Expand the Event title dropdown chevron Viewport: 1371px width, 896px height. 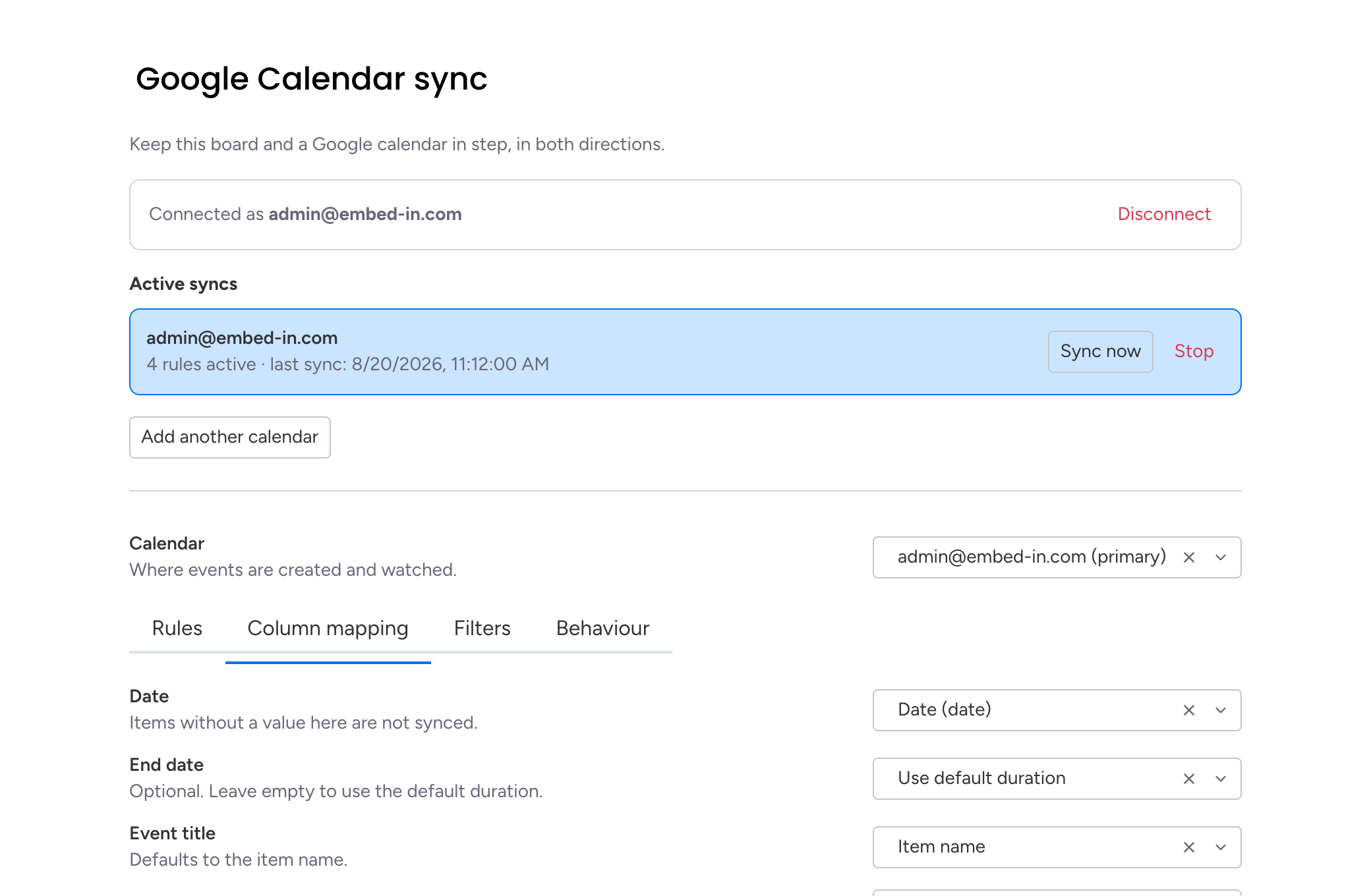pos(1221,847)
